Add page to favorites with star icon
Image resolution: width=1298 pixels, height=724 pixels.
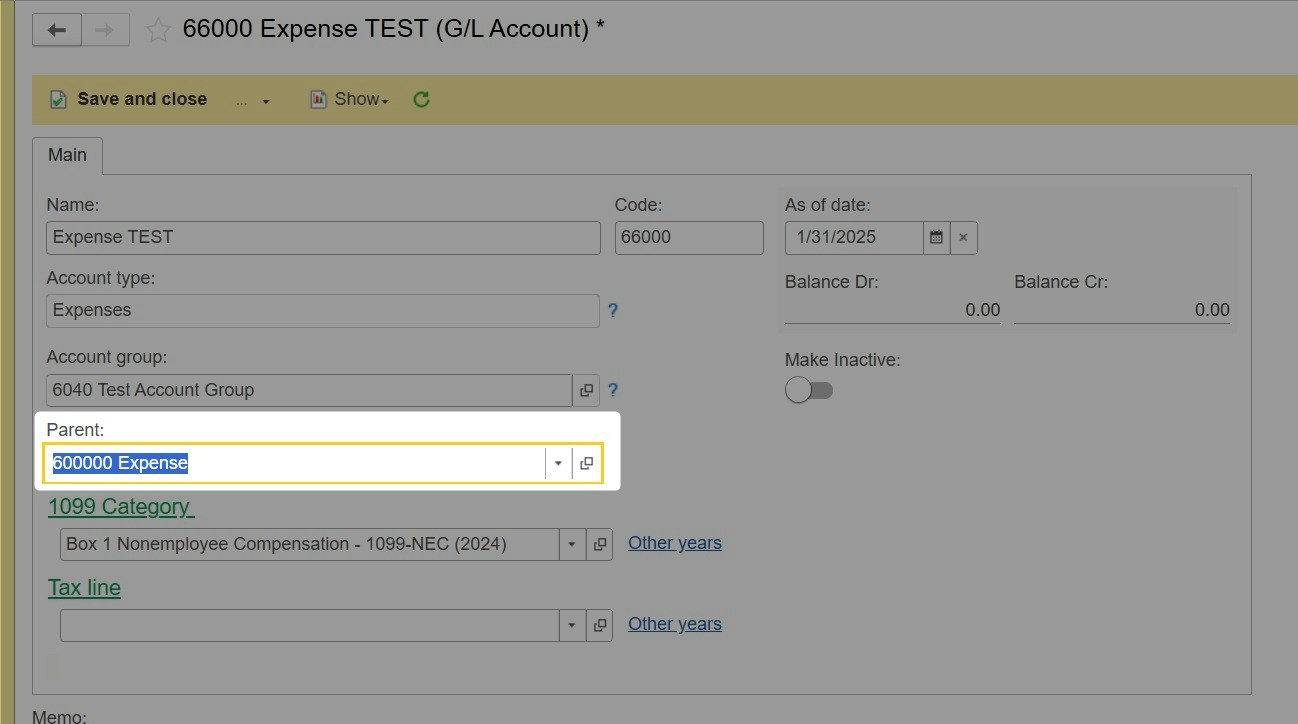[x=158, y=30]
